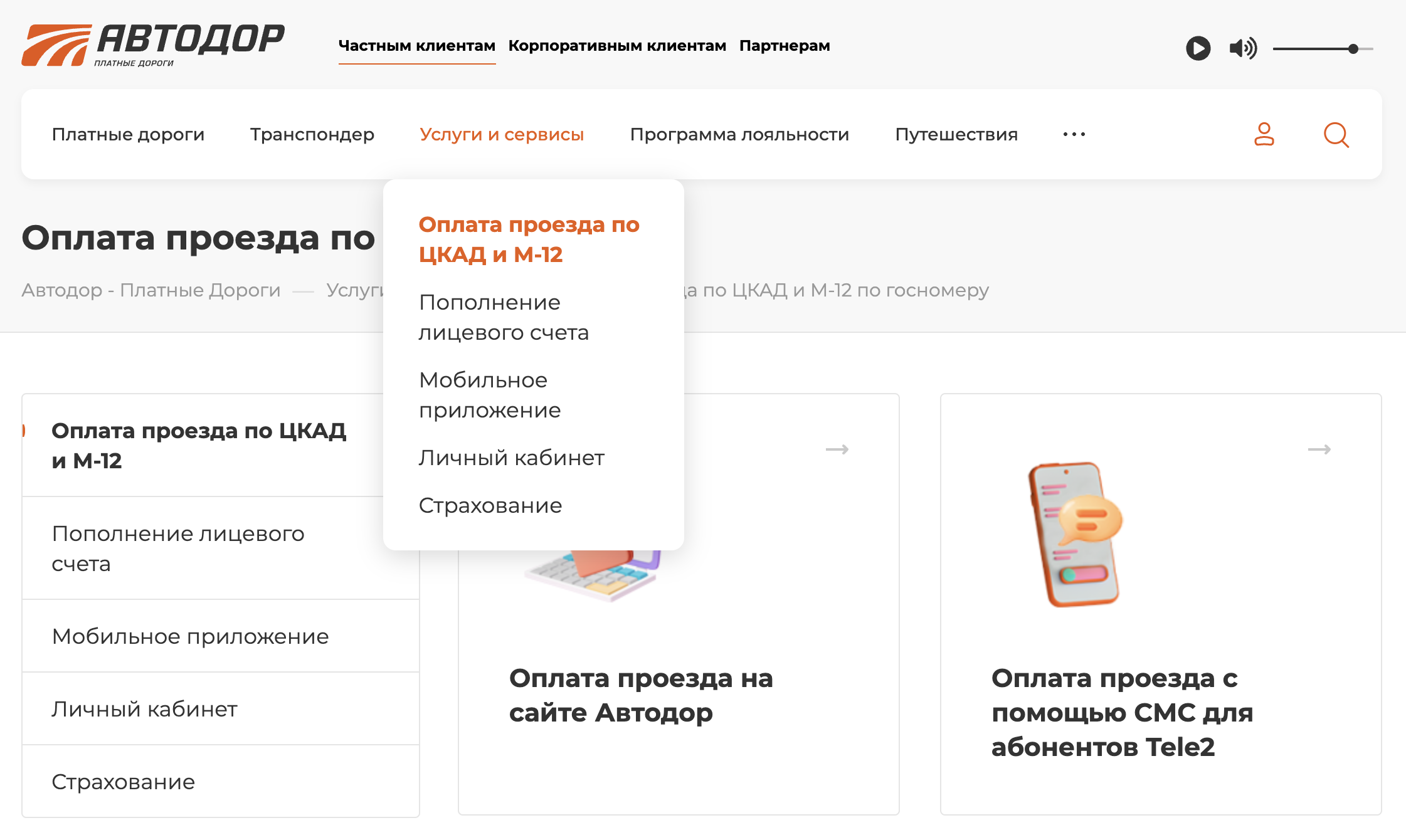1406x840 pixels.
Task: Adjust the volume slider
Action: (1323, 48)
